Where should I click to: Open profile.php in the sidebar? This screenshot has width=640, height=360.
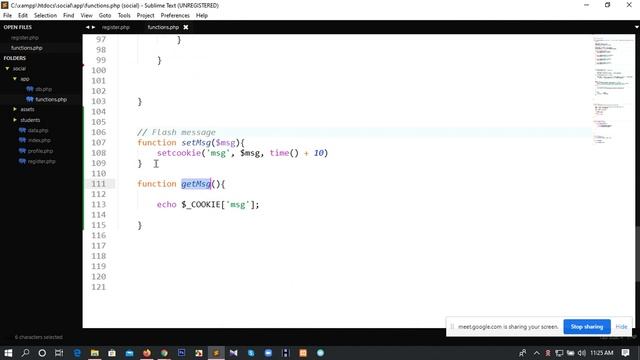tap(40, 151)
